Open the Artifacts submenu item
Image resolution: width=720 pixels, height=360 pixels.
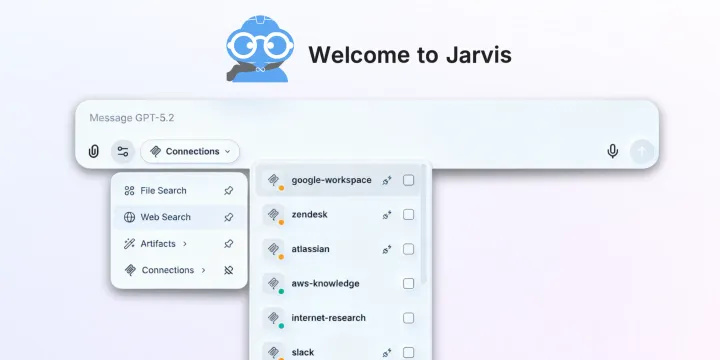[x=179, y=244]
